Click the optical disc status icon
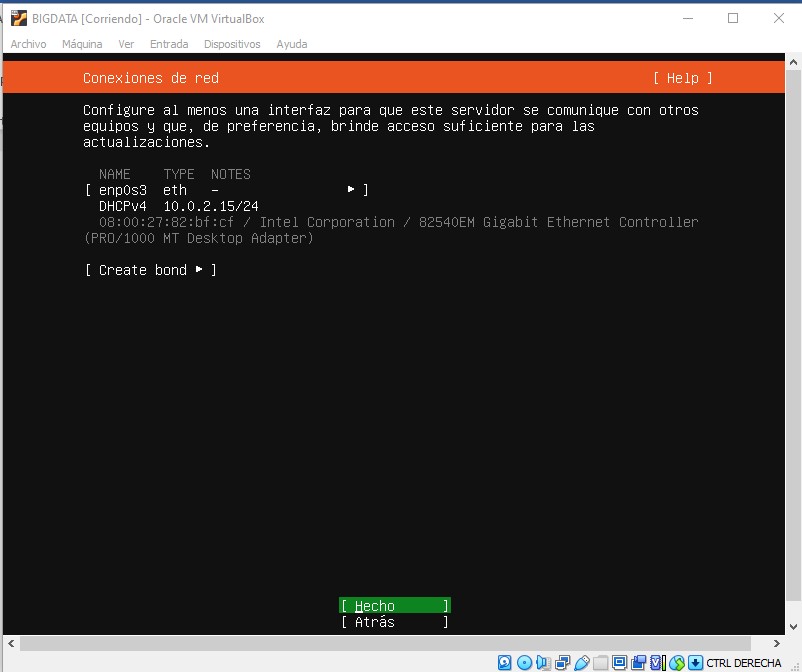Viewport: 802px width, 672px height. pos(524,661)
